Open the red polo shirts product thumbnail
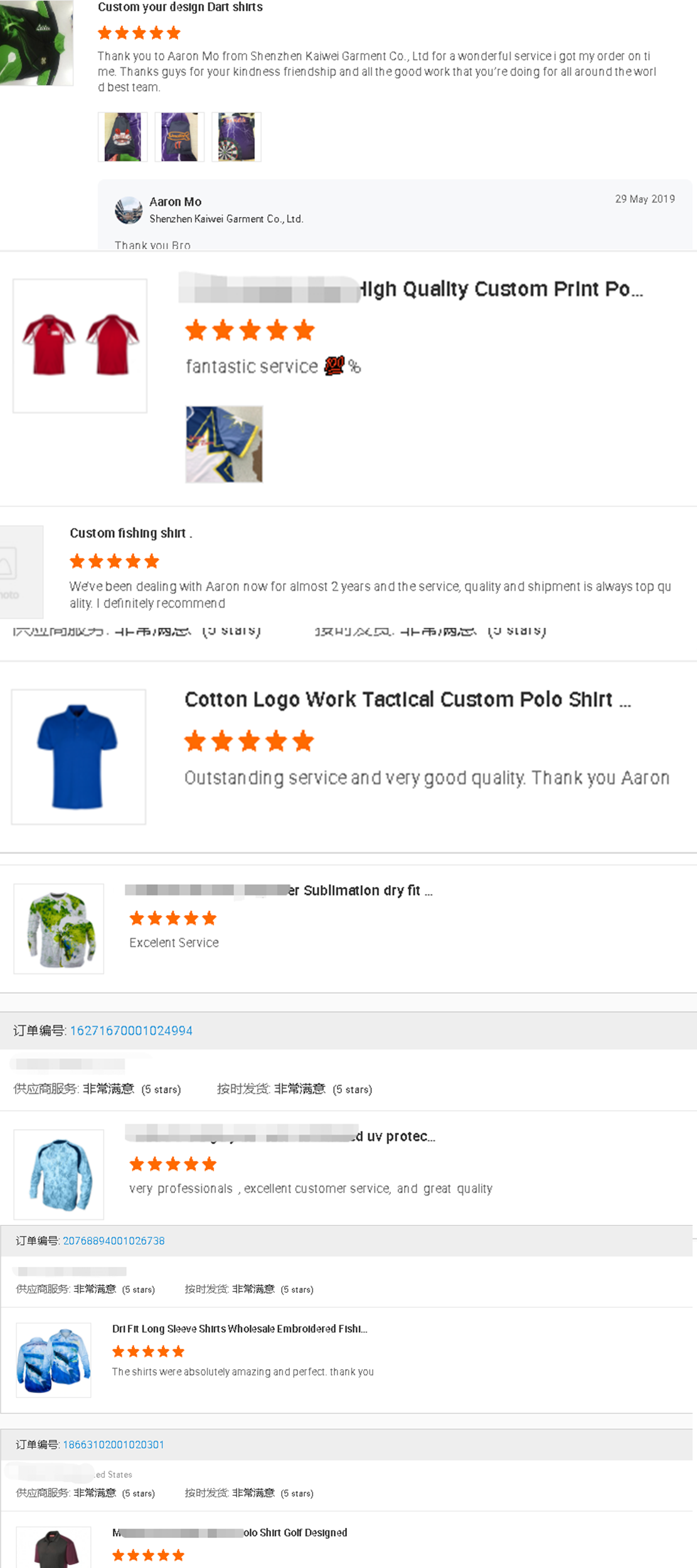 tap(80, 346)
